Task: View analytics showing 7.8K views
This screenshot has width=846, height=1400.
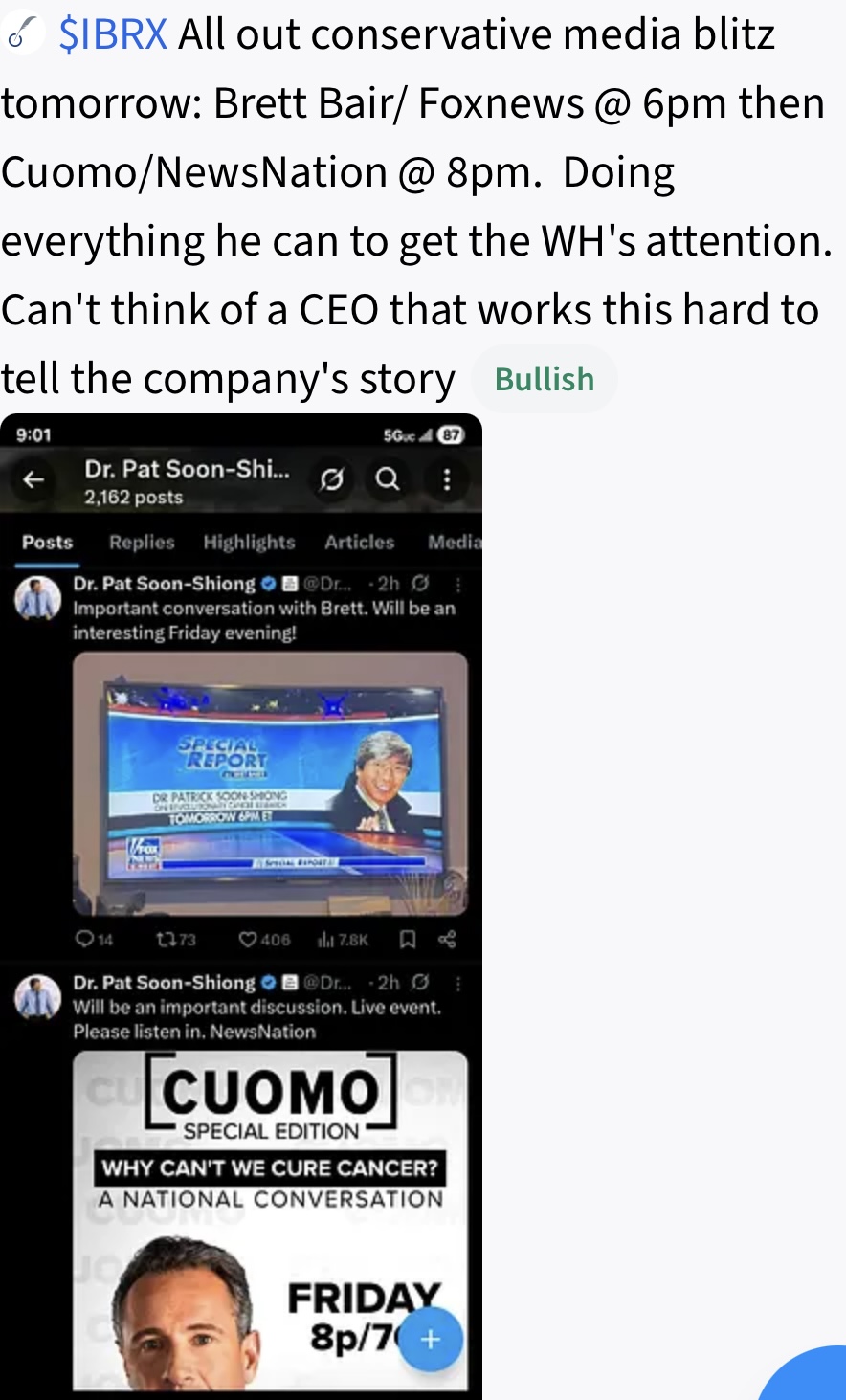Action: [343, 940]
